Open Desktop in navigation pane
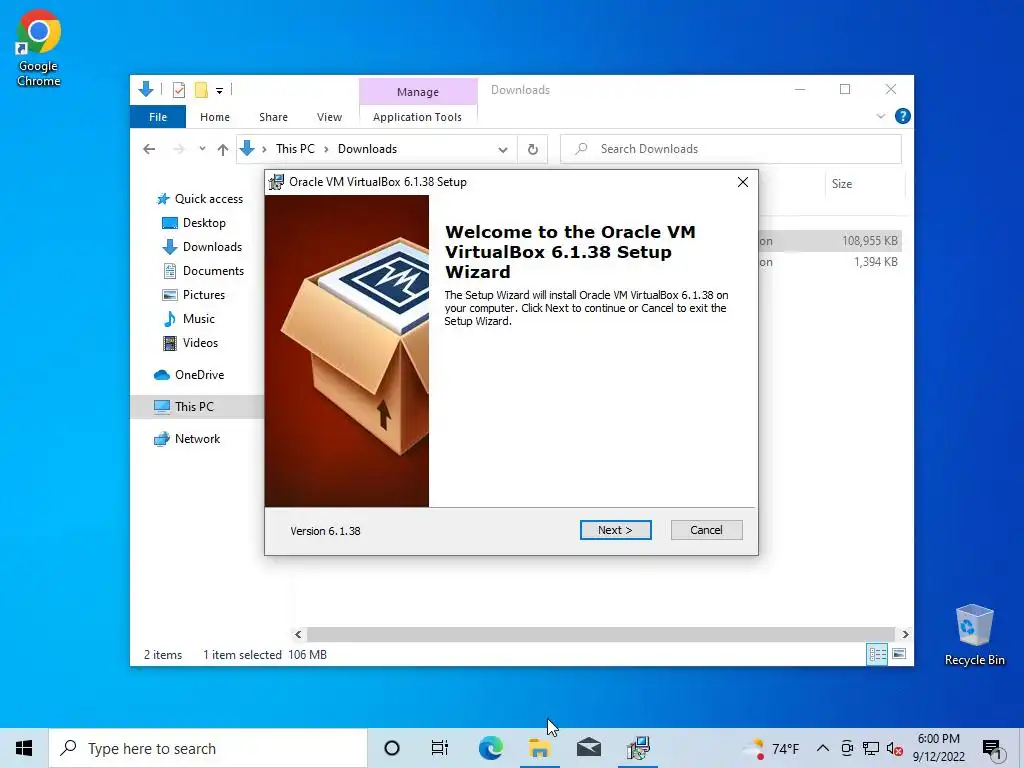The image size is (1024, 768). pyautogui.click(x=194, y=223)
